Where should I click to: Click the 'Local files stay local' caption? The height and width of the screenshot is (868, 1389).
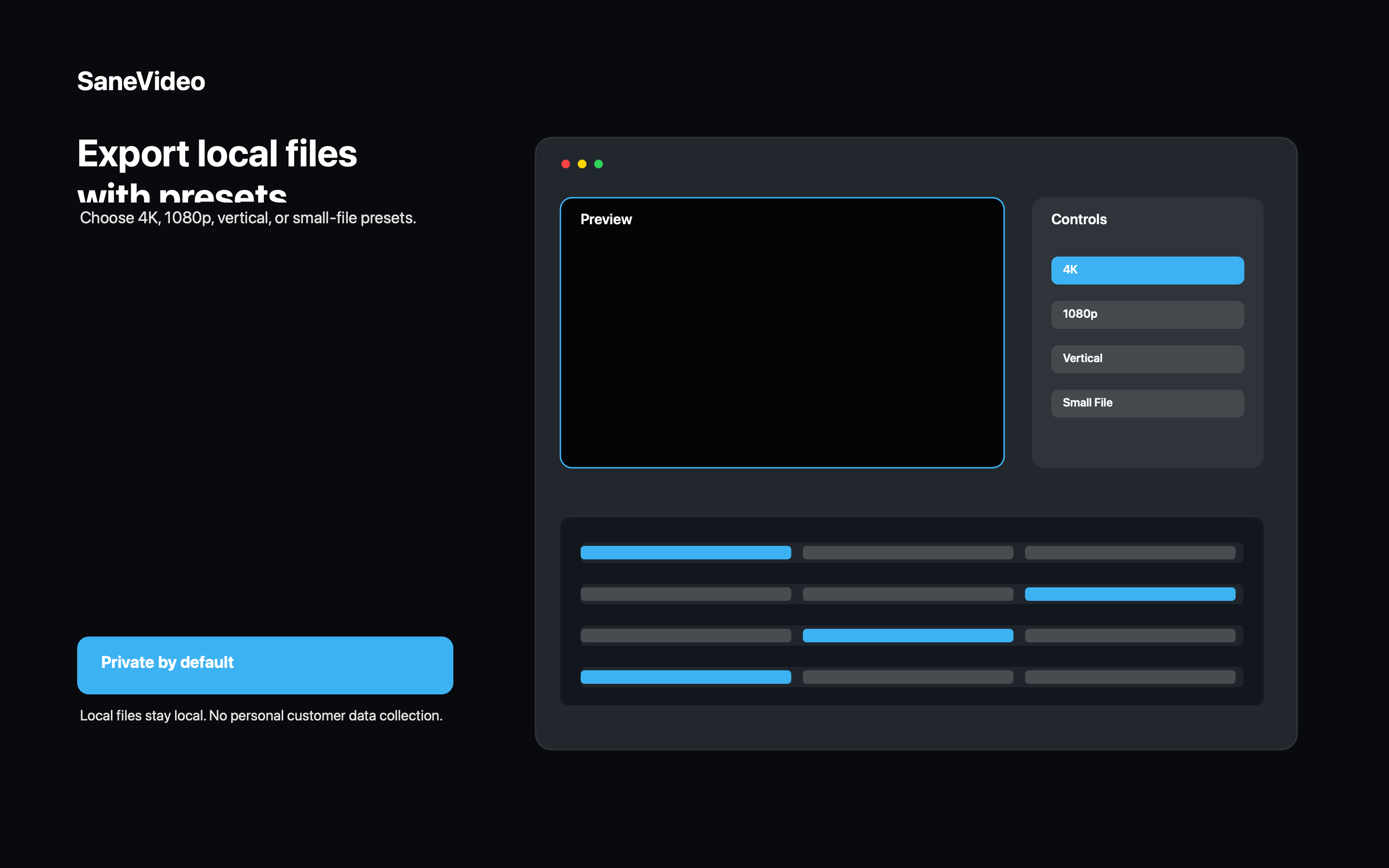(x=261, y=716)
